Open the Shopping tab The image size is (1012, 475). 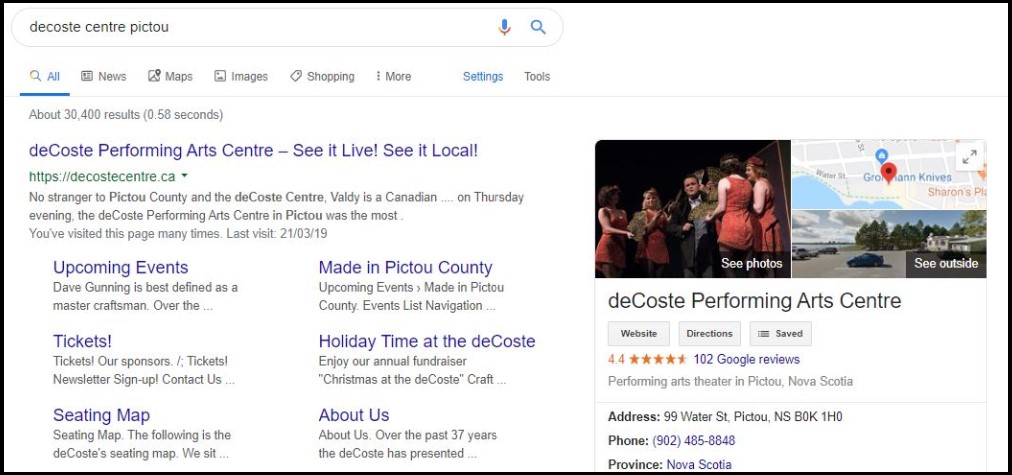coord(322,76)
